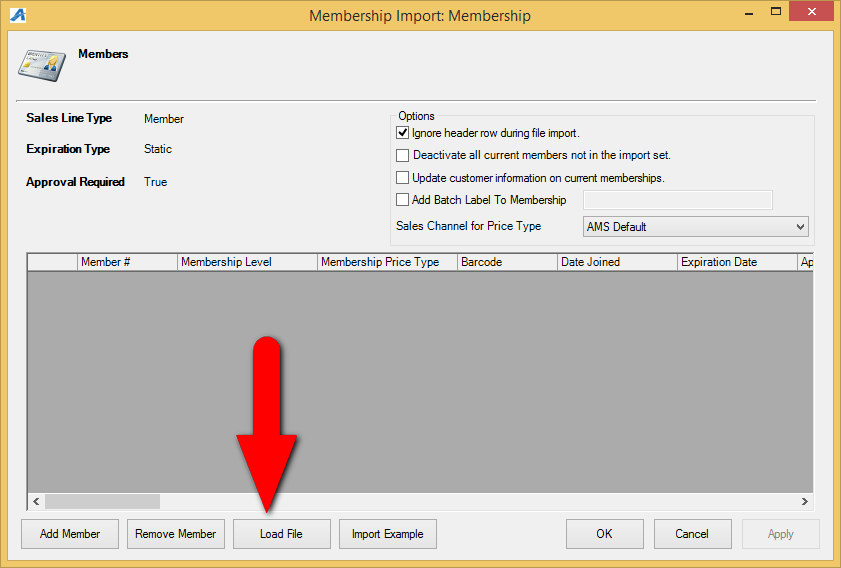
Task: Uncheck Ignore header row during file import
Action: [402, 132]
